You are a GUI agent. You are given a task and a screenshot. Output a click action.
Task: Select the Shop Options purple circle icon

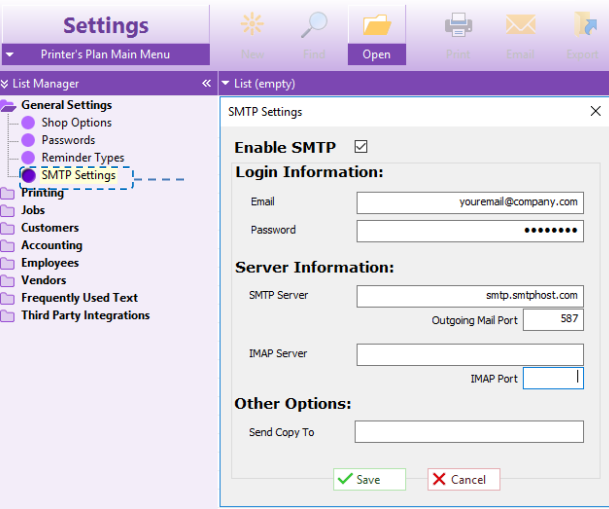coord(28,123)
